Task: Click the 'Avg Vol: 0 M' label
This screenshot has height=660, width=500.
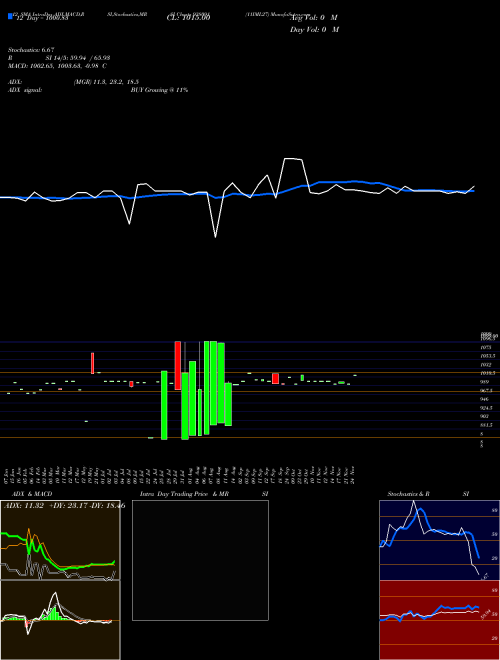Action: coord(314,18)
